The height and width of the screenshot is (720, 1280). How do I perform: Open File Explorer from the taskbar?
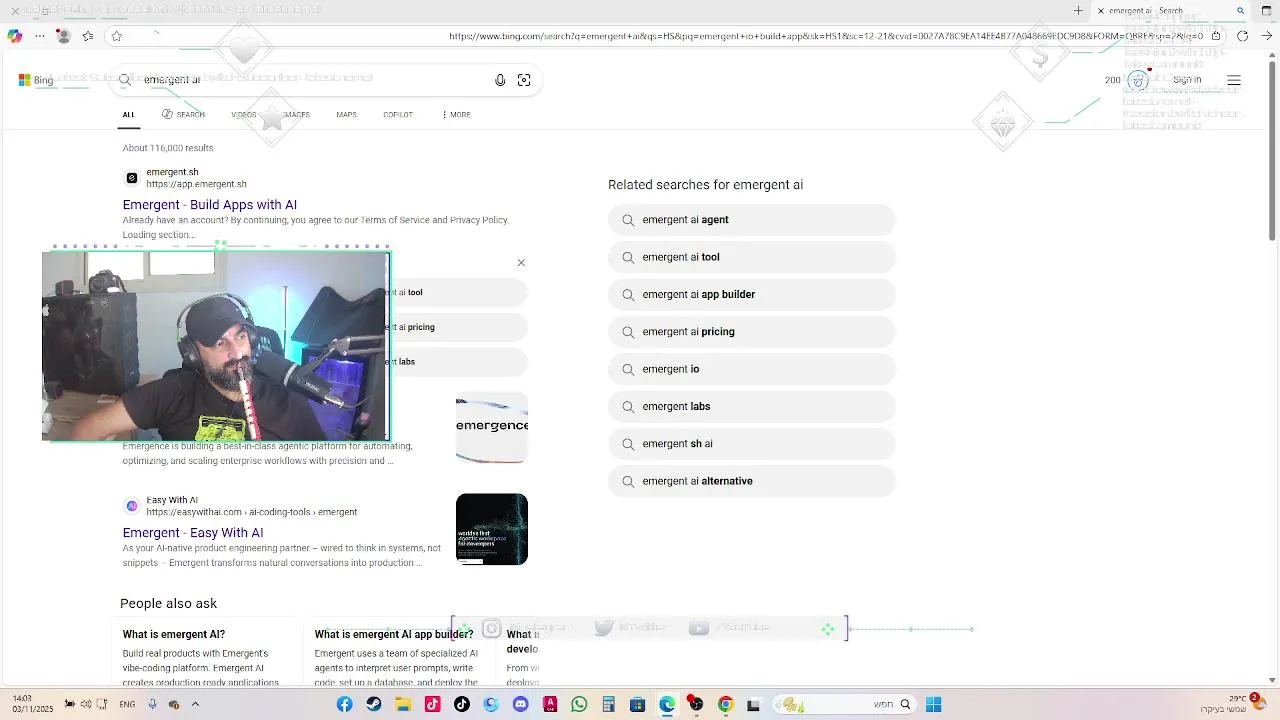click(403, 704)
